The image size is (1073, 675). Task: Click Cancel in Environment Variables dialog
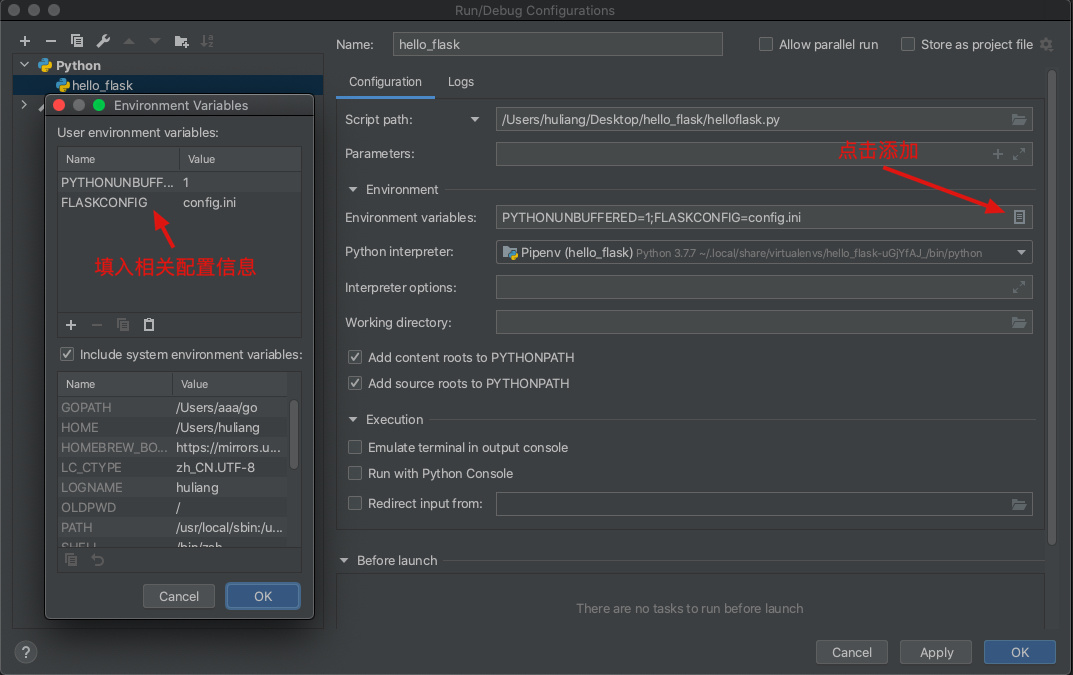(x=179, y=596)
